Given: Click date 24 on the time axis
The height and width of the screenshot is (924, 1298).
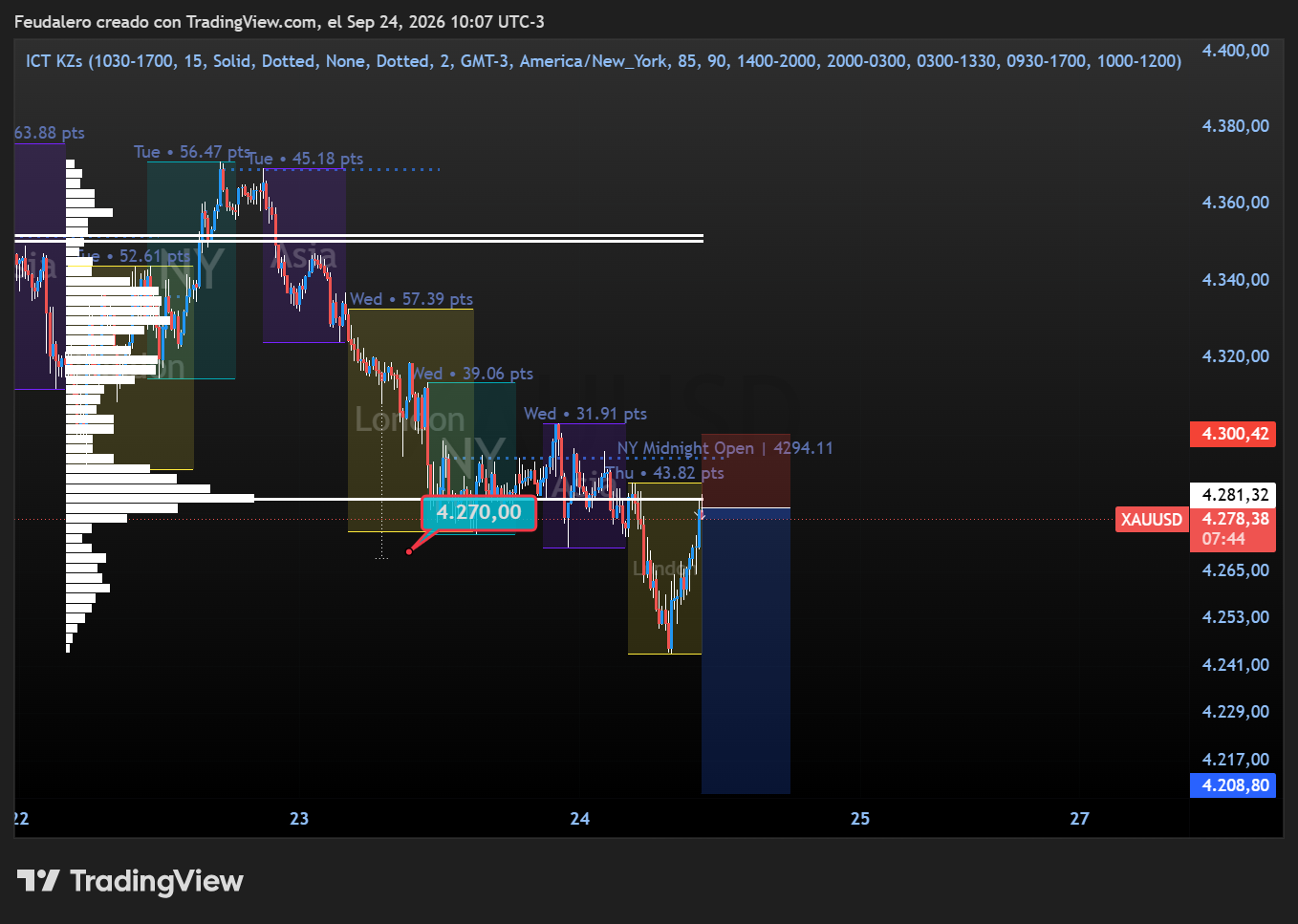Looking at the screenshot, I should coord(579,819).
